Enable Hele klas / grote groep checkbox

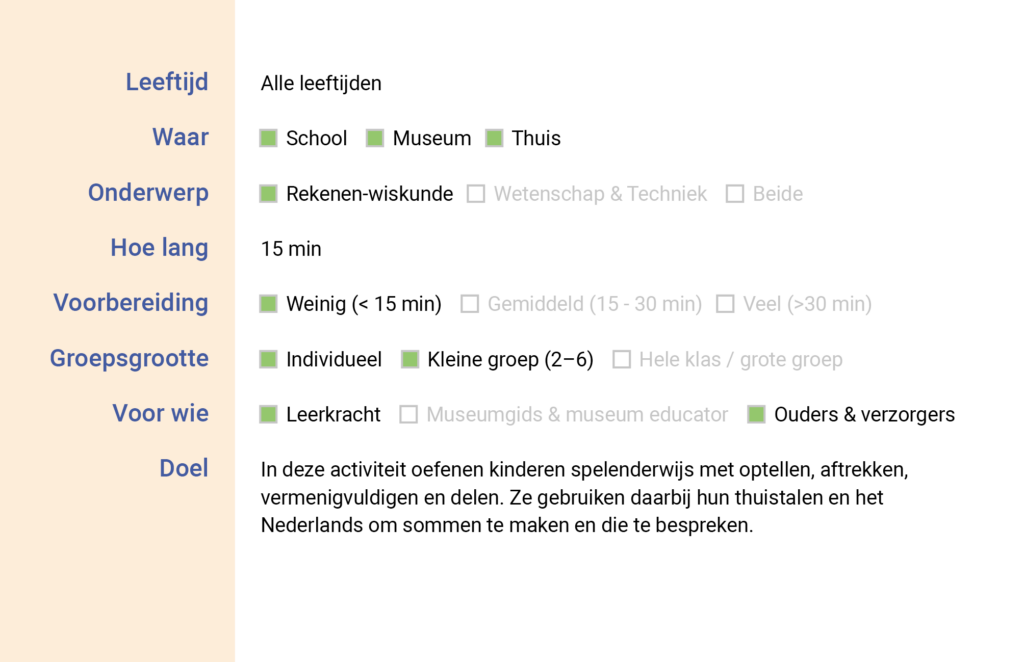[621, 359]
